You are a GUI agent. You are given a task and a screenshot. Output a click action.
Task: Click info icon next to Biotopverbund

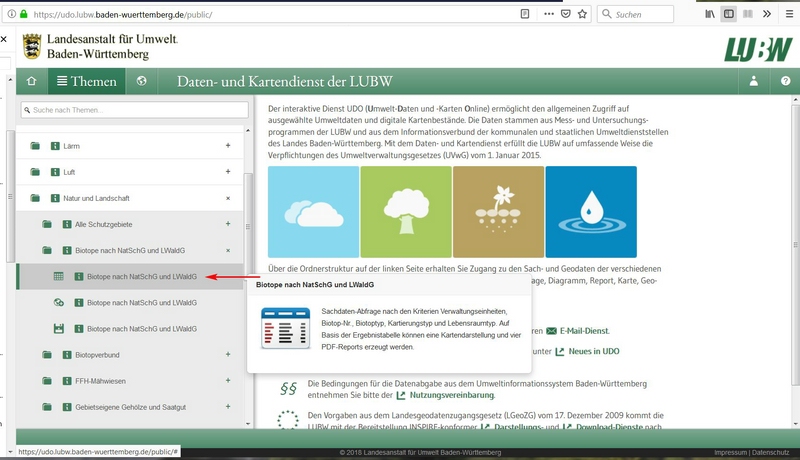[66, 355]
